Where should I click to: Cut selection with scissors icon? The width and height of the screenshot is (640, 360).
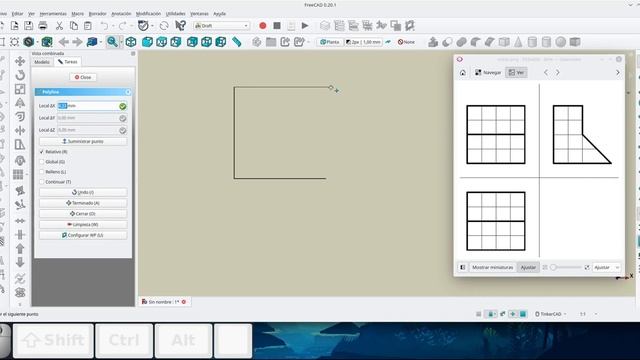(59, 26)
